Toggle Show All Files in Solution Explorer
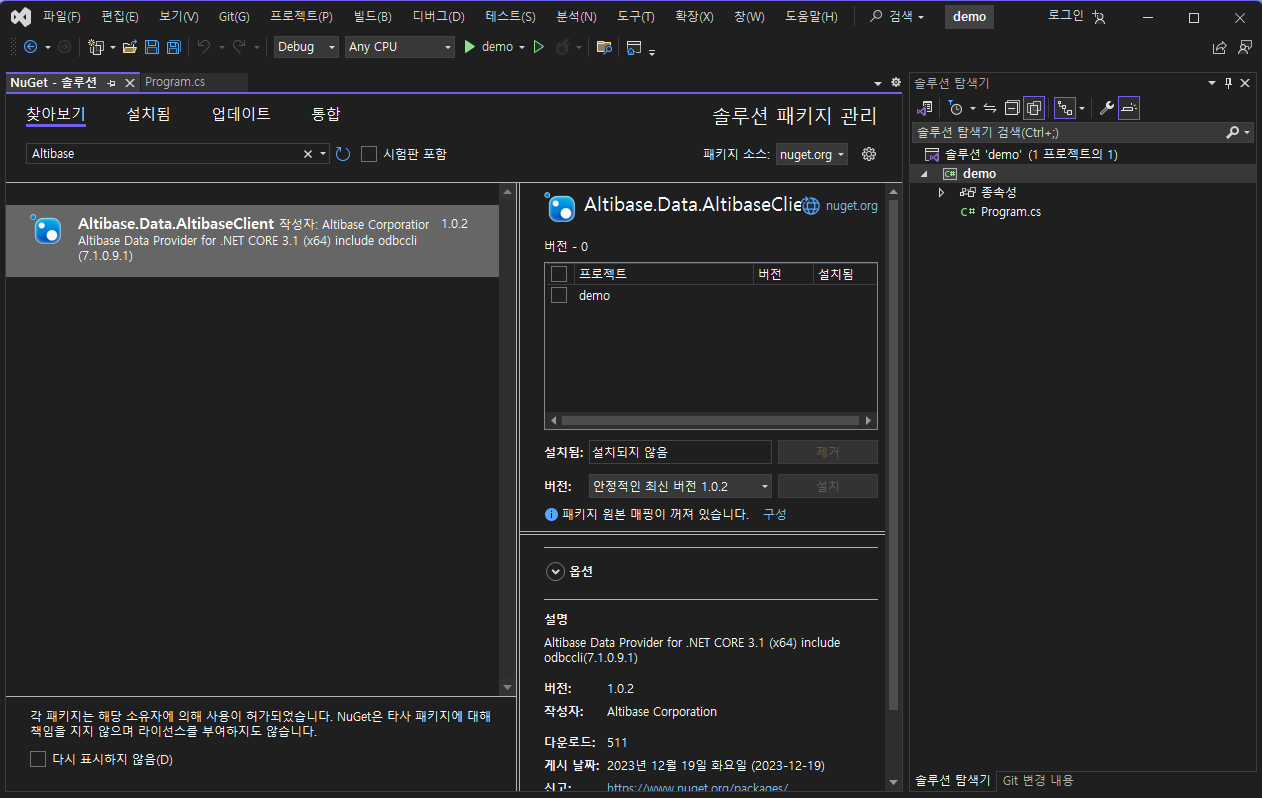 (1034, 108)
